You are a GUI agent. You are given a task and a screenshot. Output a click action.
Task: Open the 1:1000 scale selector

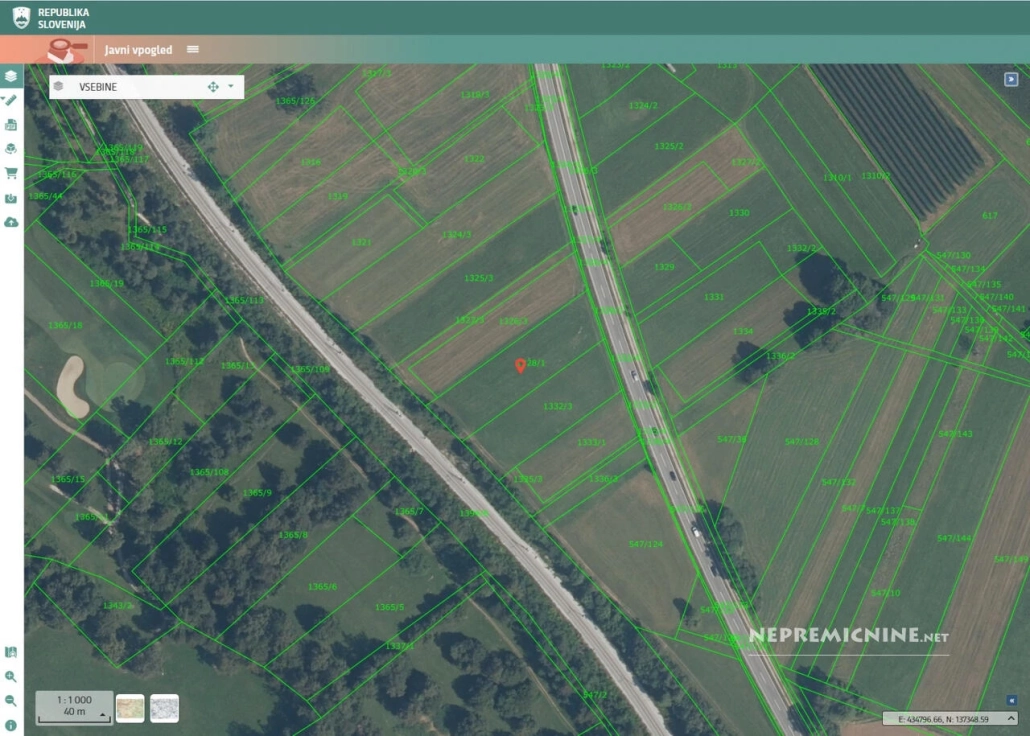(74, 706)
